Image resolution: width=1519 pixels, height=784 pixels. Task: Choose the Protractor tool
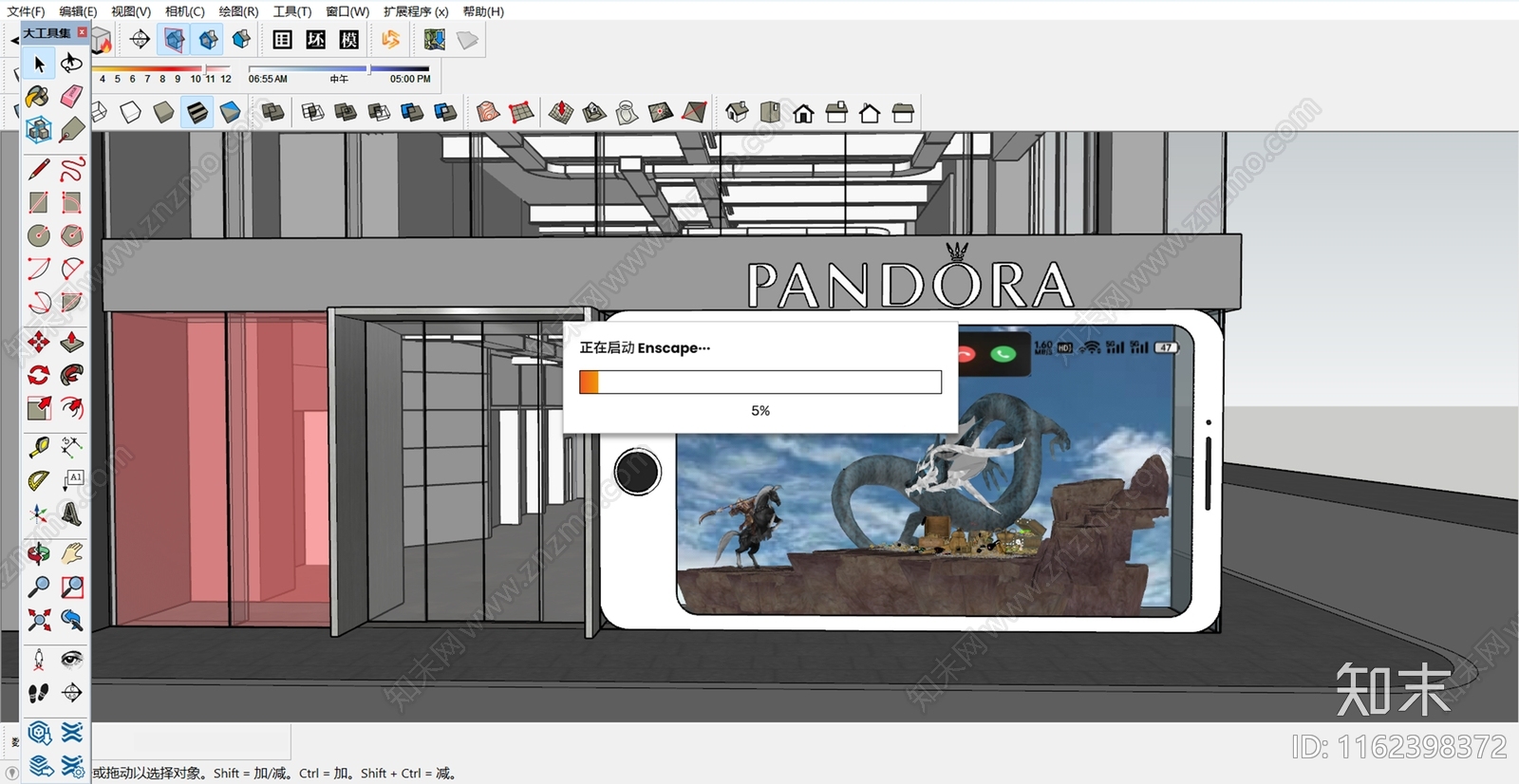[x=39, y=480]
